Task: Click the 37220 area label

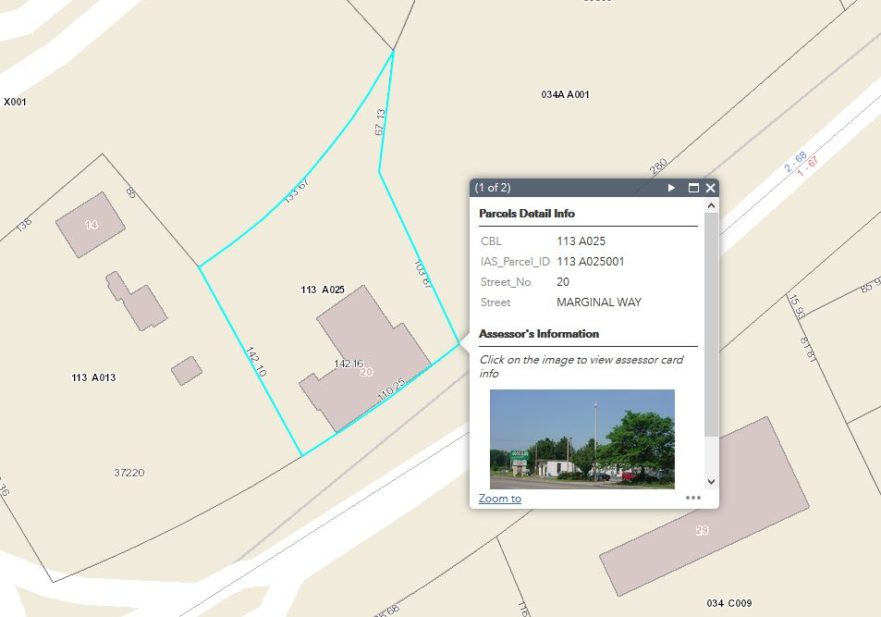Action: [x=128, y=472]
